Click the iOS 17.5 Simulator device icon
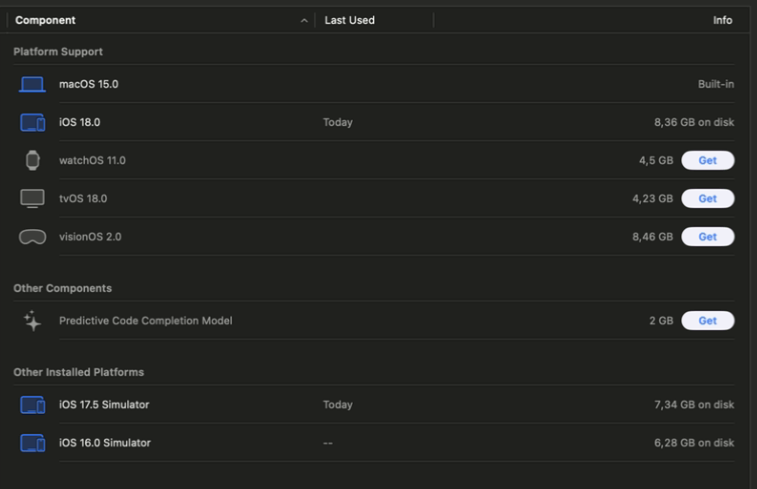Screen dimensions: 757x489 point(32,405)
